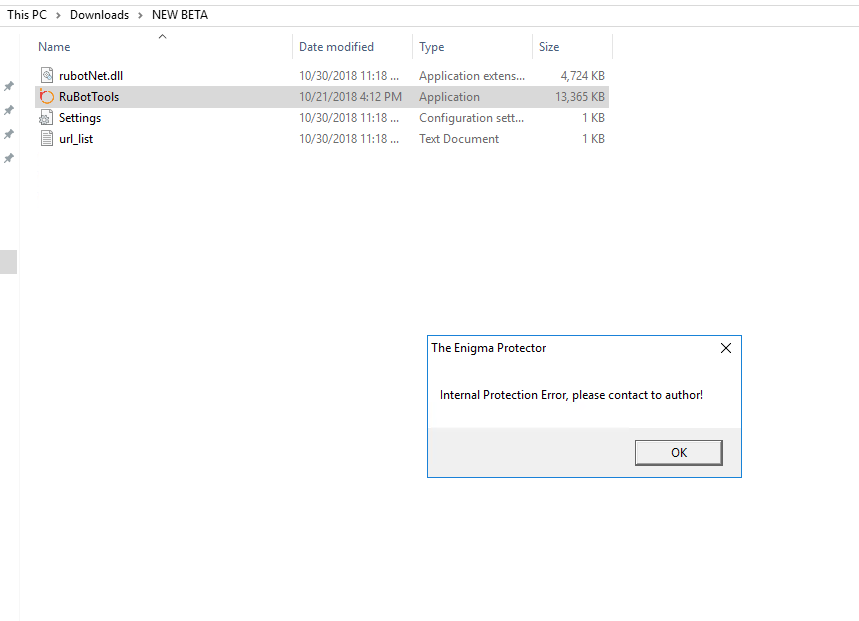This screenshot has height=621, width=859.
Task: Click the topmost pin icon in the sidebar
Action: click(9, 87)
